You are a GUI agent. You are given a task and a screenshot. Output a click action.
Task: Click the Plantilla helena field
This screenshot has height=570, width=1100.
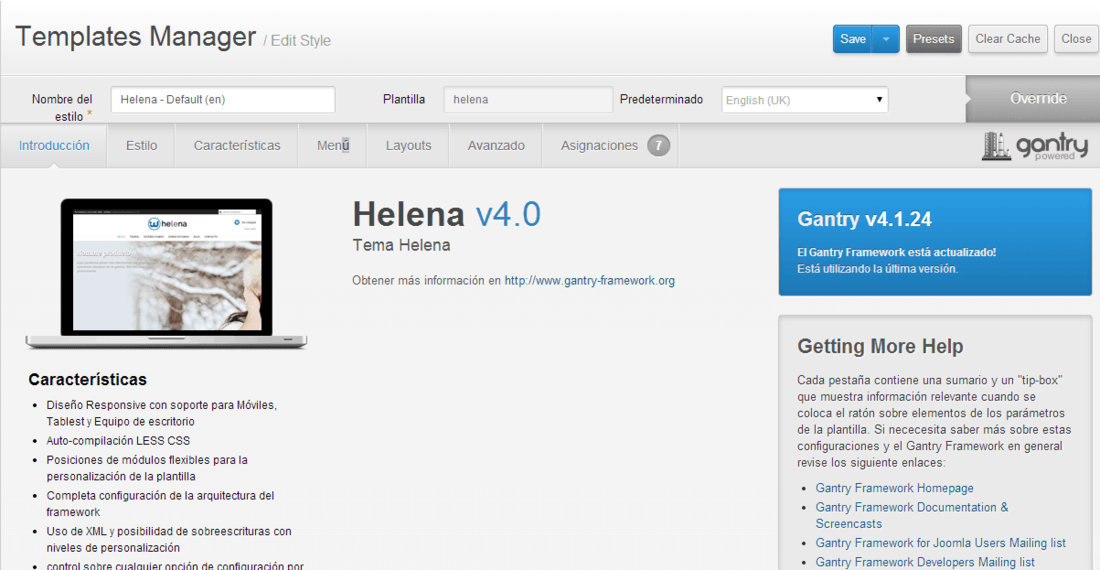528,100
